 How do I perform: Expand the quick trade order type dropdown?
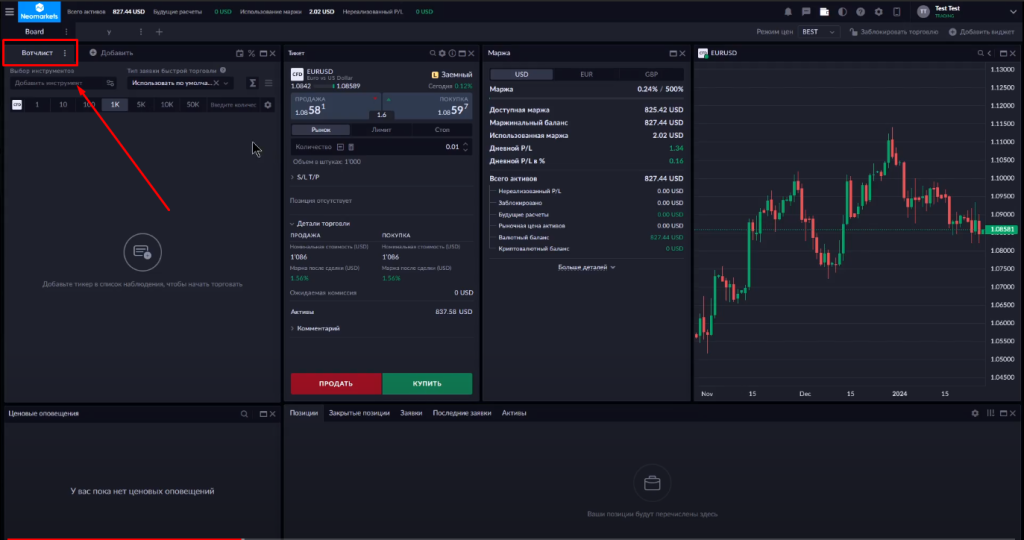[227, 83]
